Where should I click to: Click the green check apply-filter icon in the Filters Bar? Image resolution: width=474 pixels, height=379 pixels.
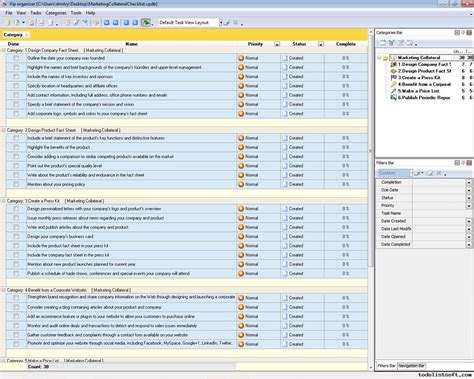(417, 173)
